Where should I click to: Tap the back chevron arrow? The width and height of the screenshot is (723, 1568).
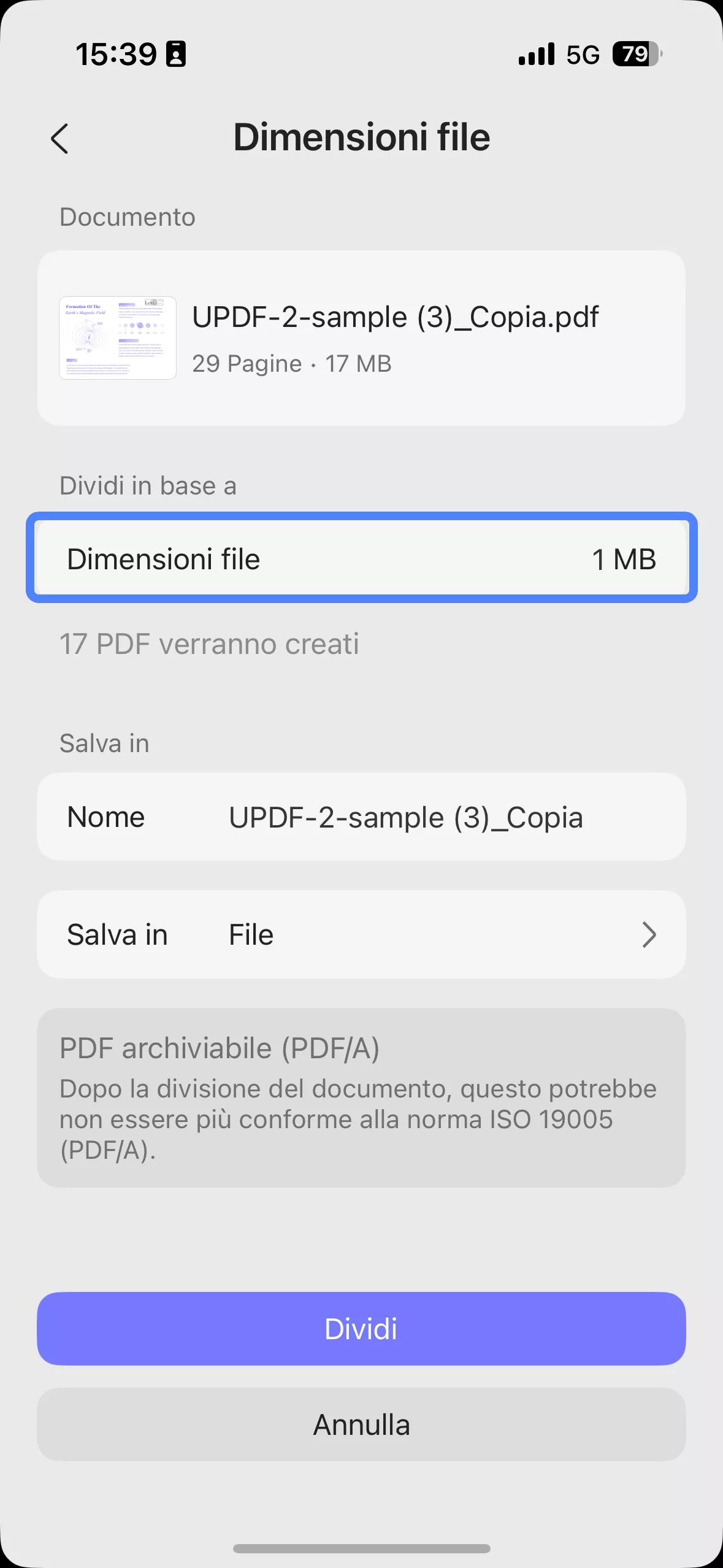pos(61,139)
